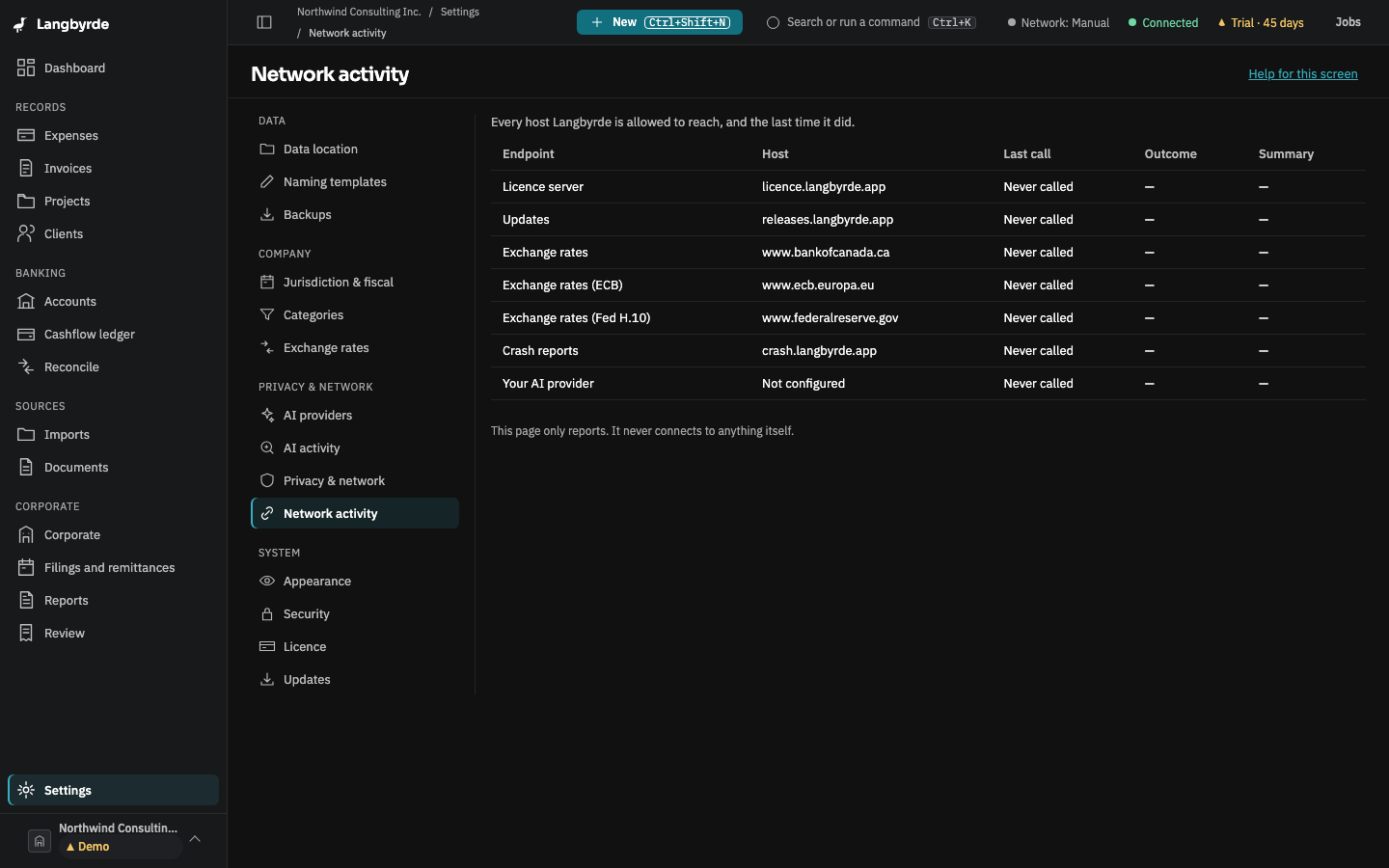The height and width of the screenshot is (868, 1389).
Task: Click the Search or run a command field
Action: tap(871, 22)
